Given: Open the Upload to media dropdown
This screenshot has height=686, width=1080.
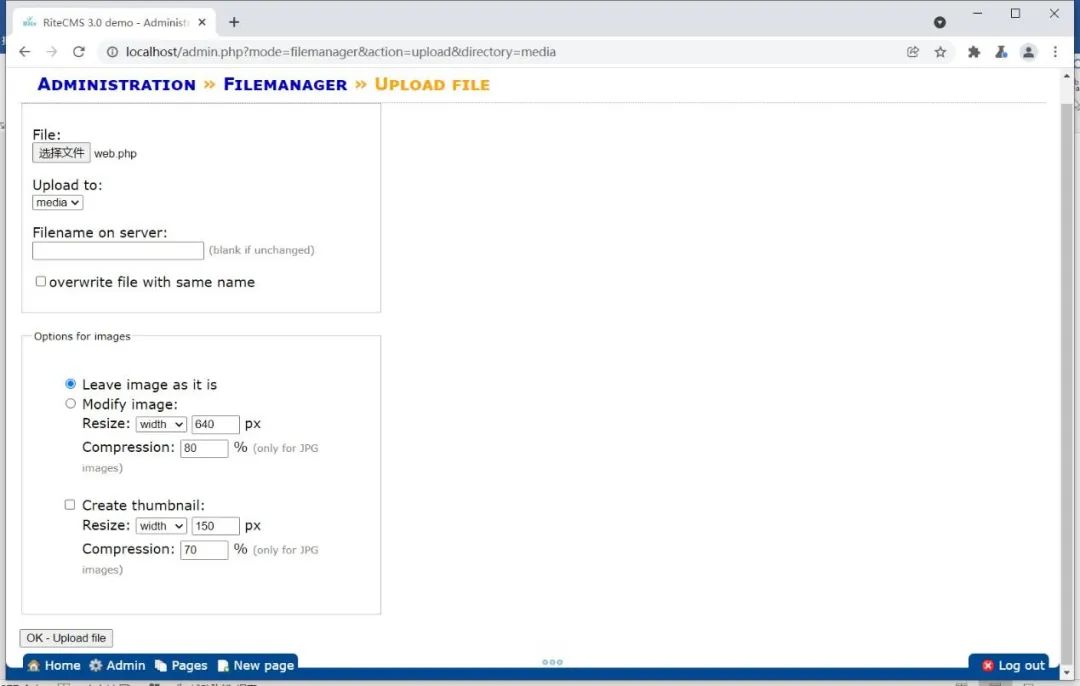Looking at the screenshot, I should pyautogui.click(x=57, y=202).
